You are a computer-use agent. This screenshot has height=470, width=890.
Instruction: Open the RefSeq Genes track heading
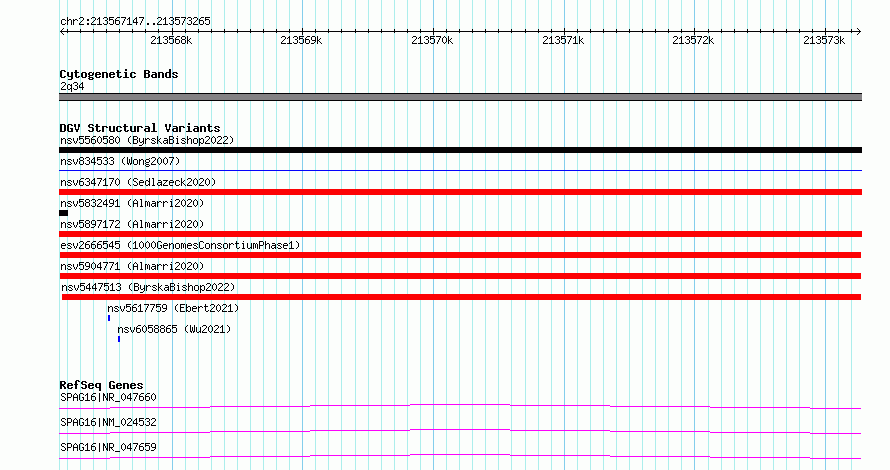[101, 385]
